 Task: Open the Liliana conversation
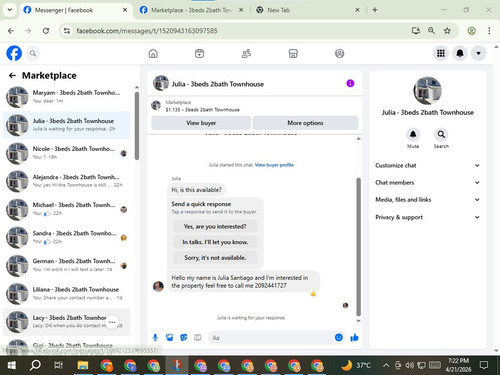(x=67, y=293)
